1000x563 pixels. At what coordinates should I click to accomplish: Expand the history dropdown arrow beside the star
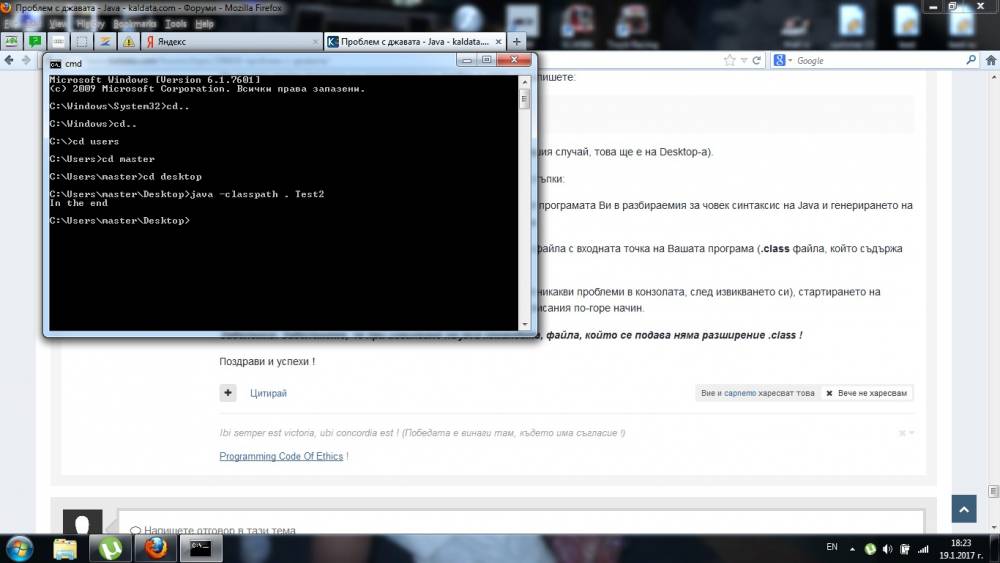[744, 60]
